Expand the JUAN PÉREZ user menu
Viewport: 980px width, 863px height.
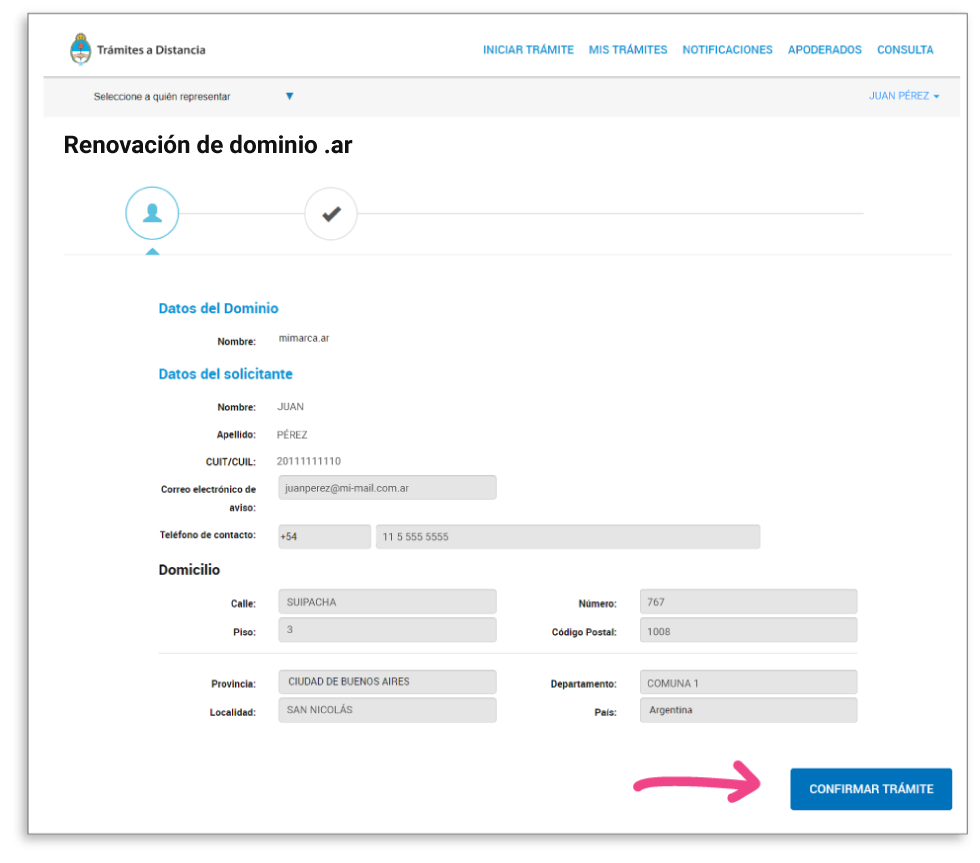(904, 96)
